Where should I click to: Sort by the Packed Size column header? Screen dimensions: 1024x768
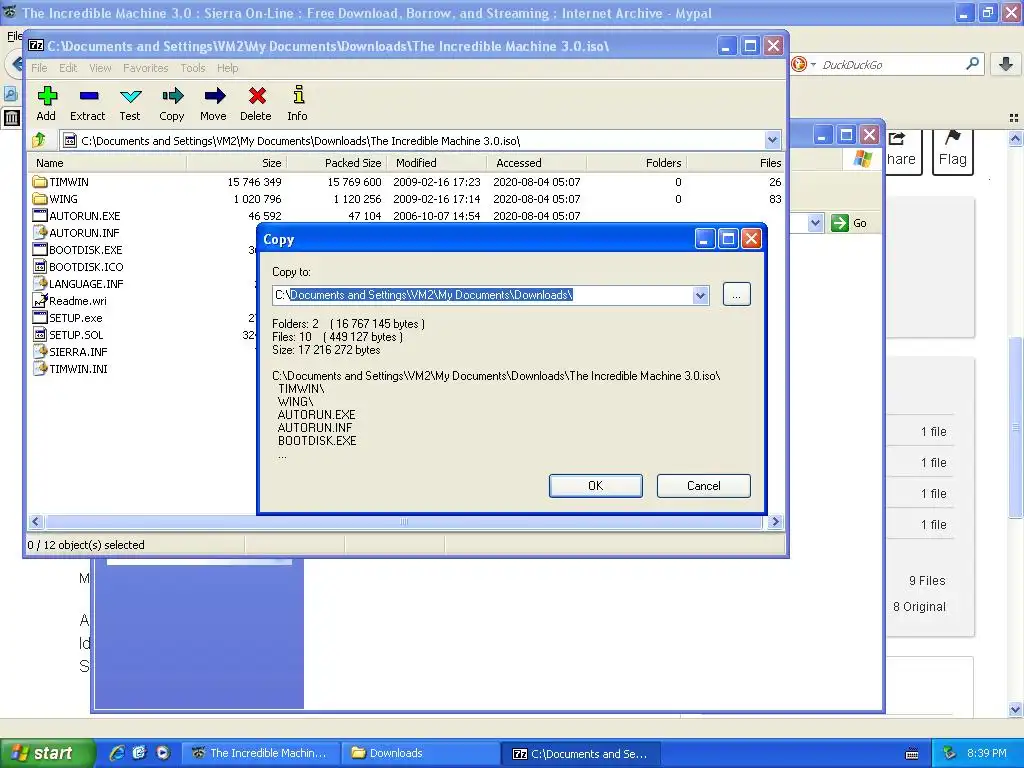click(337, 163)
